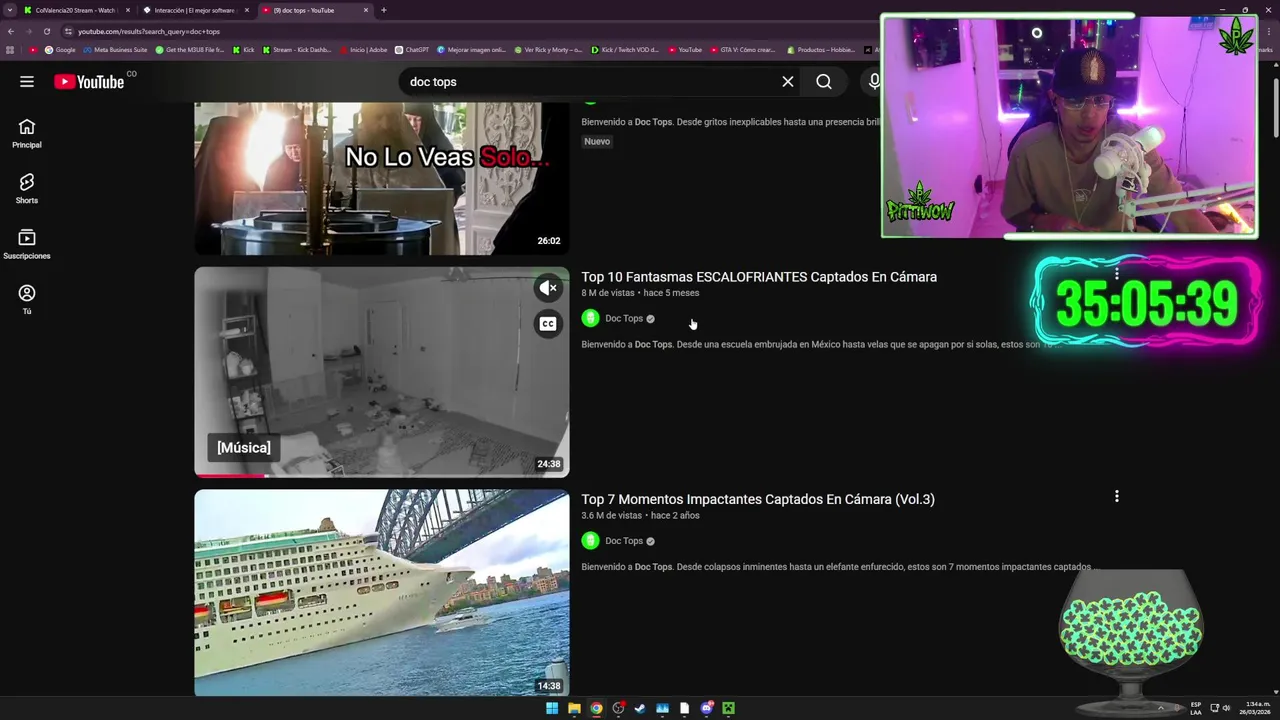Open the Mejorar imagen online bookmark
The image size is (1280, 720).
click(x=472, y=50)
